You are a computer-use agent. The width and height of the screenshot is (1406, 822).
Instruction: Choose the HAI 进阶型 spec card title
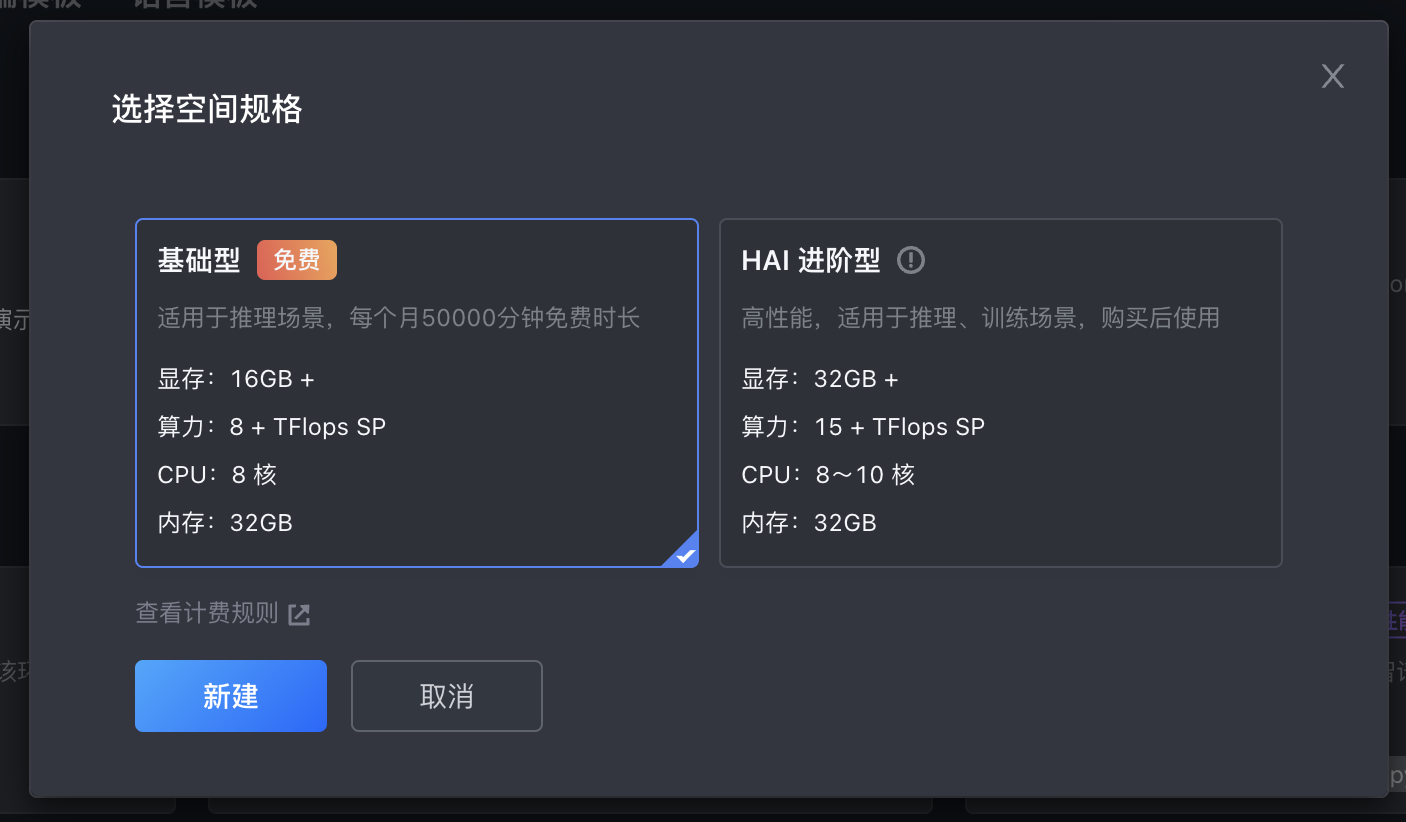[810, 261]
